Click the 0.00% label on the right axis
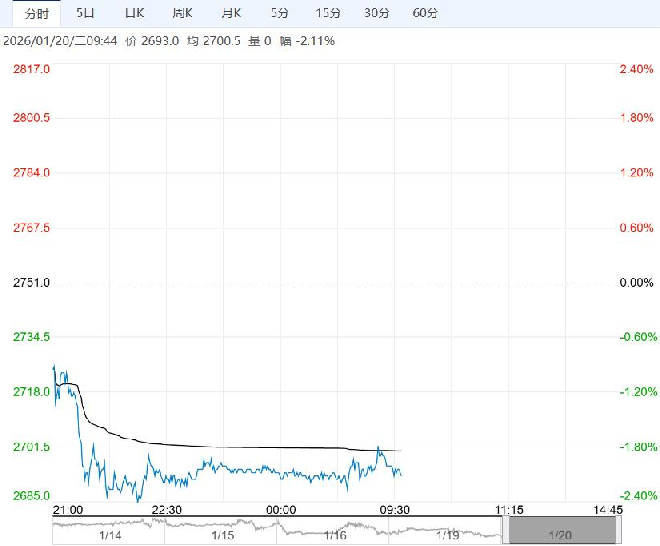This screenshot has height=546, width=660. (x=636, y=283)
